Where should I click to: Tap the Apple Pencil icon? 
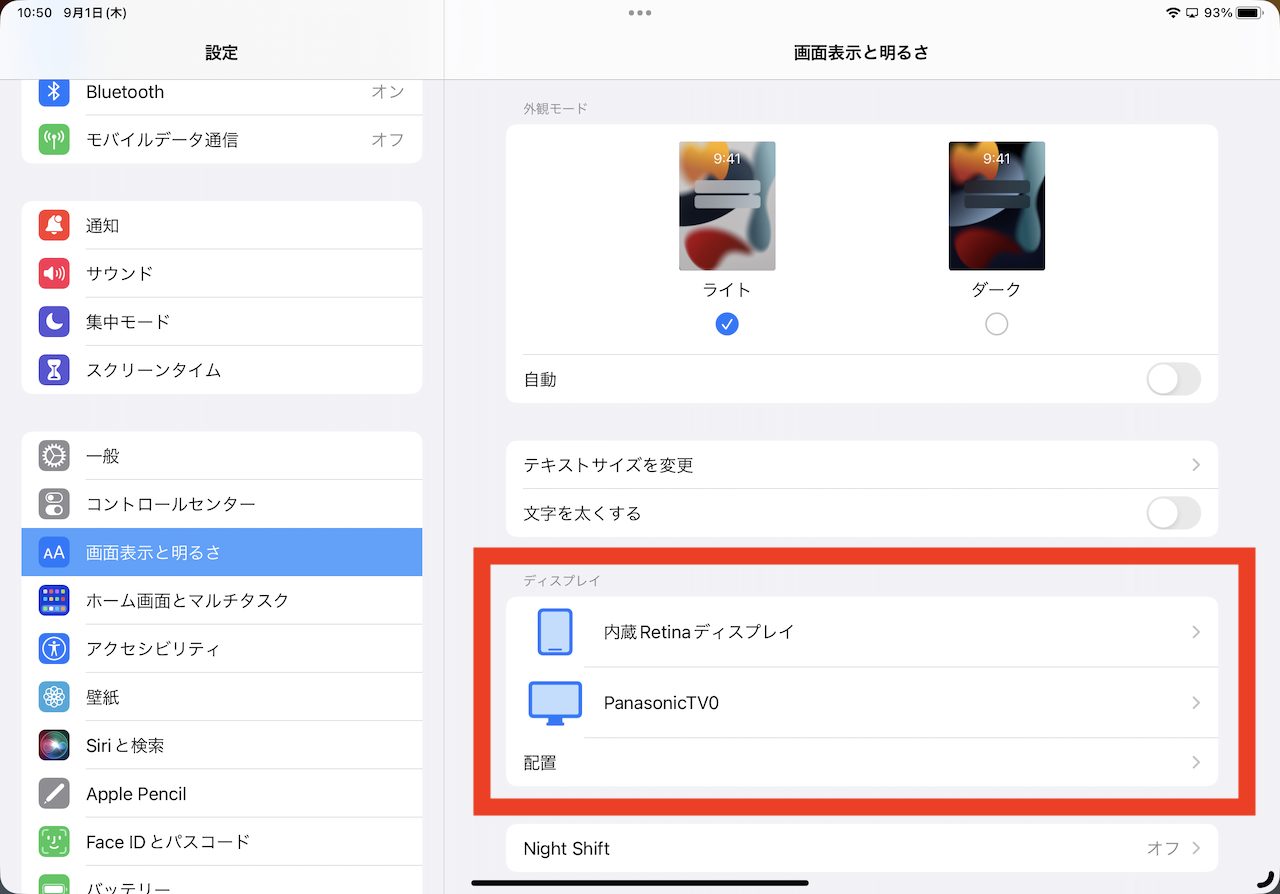click(x=54, y=794)
